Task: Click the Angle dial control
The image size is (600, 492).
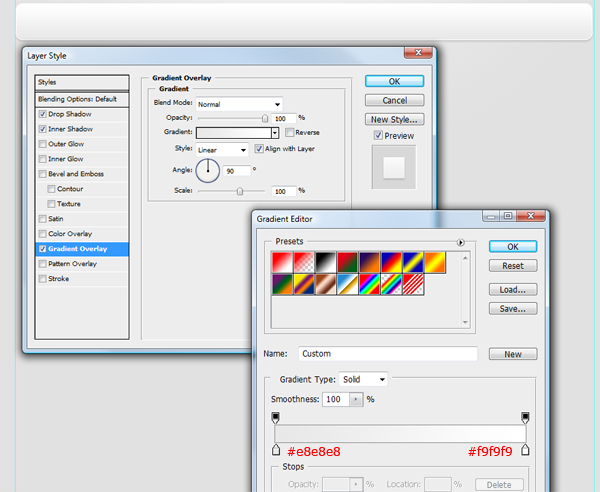Action: 208,171
